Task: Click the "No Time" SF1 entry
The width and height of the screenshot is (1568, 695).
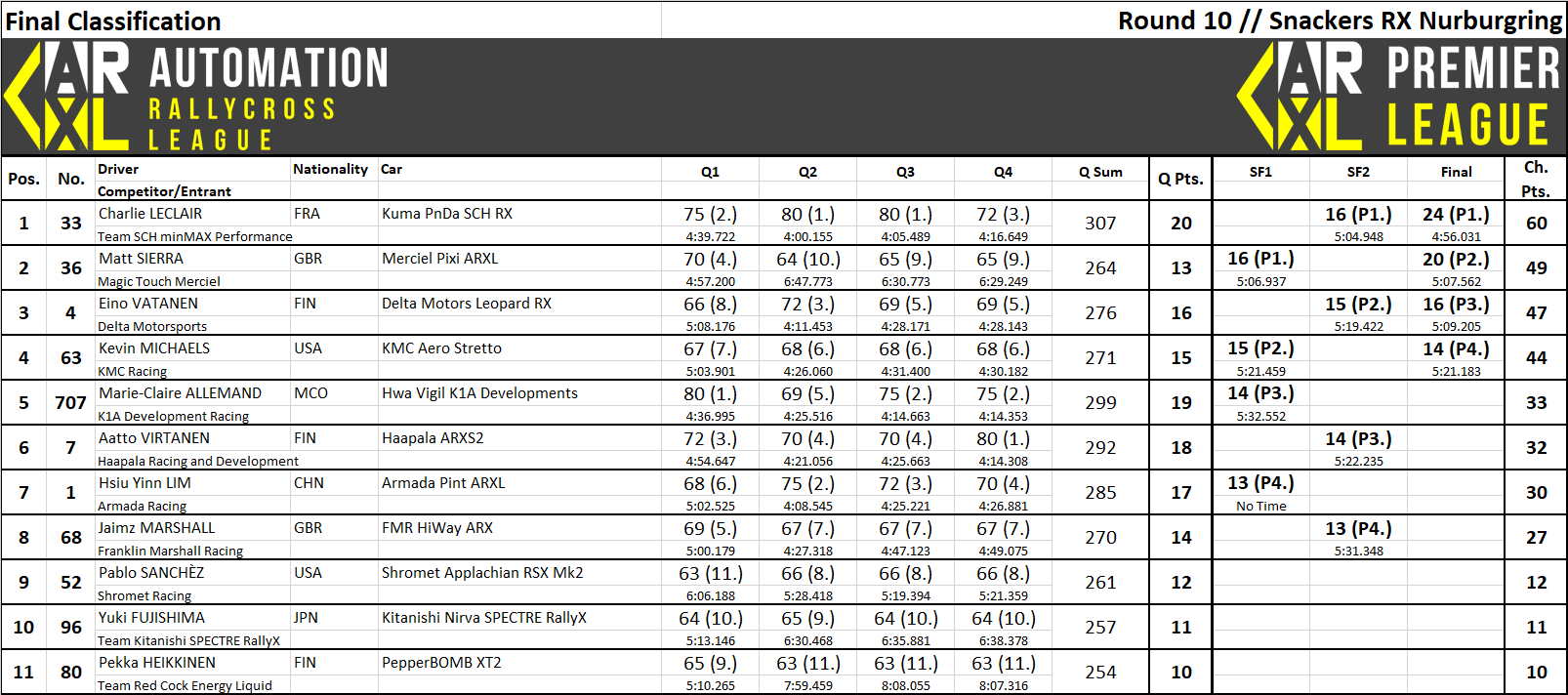Action: coord(1260,506)
